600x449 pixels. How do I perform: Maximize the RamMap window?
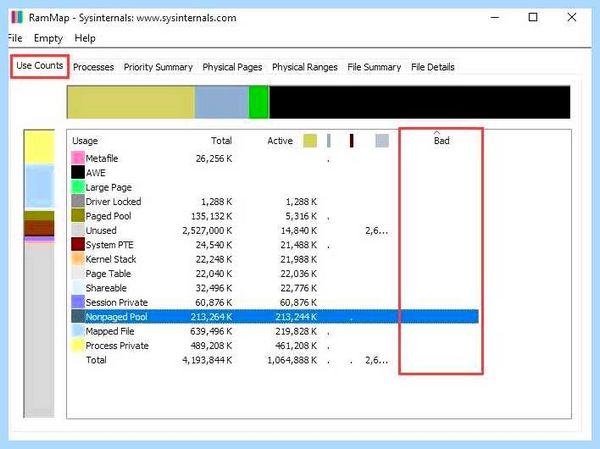[533, 17]
